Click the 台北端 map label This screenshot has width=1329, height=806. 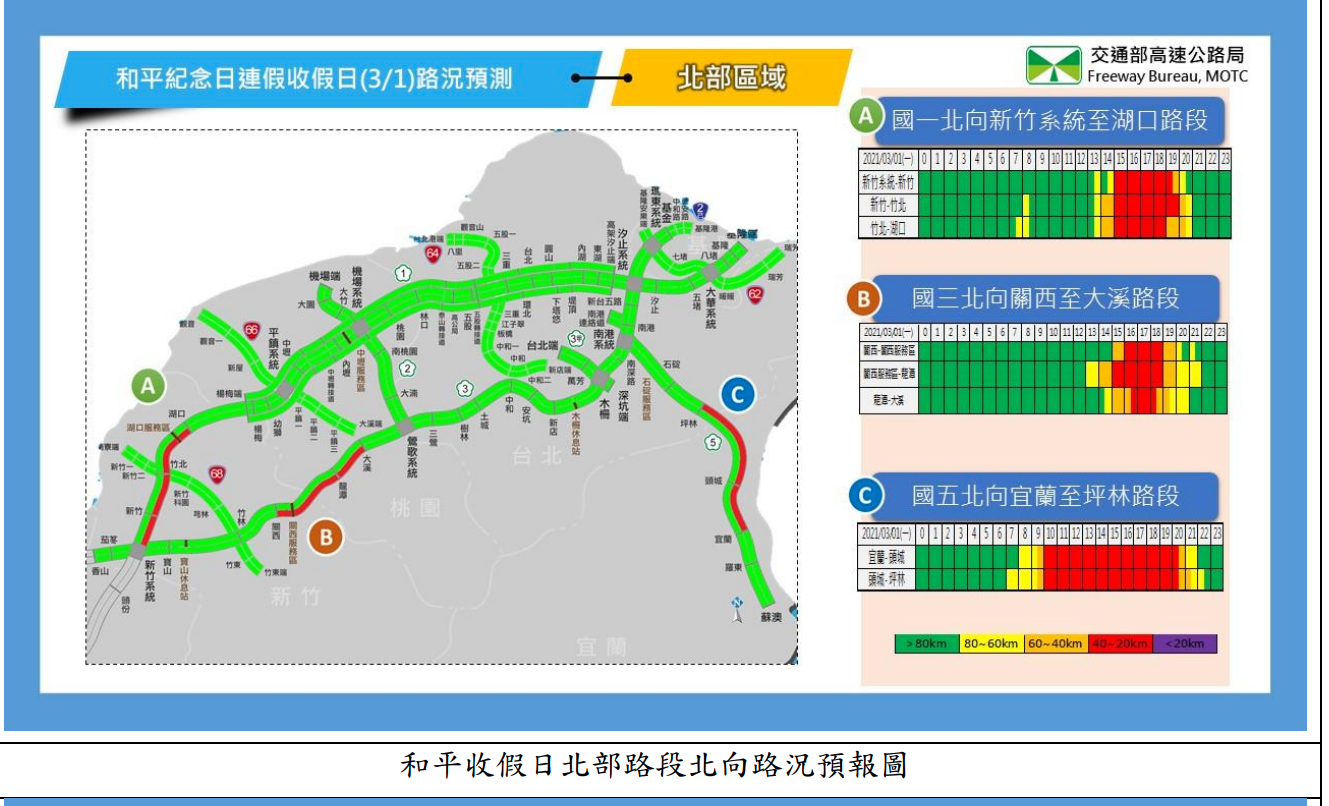pos(541,344)
